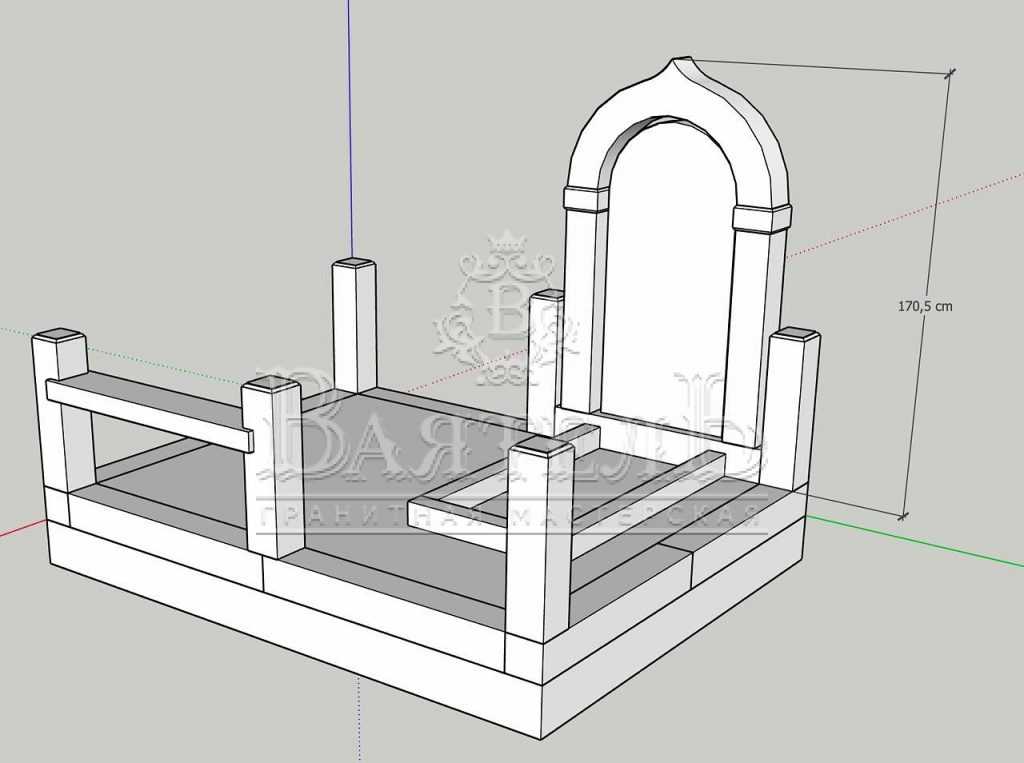
Task: Click the bottom endpoint of dimension line
Action: (904, 516)
